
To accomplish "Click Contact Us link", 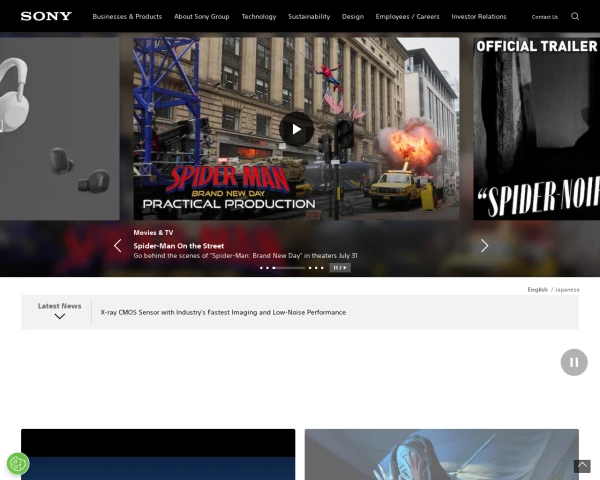I will (x=545, y=17).
